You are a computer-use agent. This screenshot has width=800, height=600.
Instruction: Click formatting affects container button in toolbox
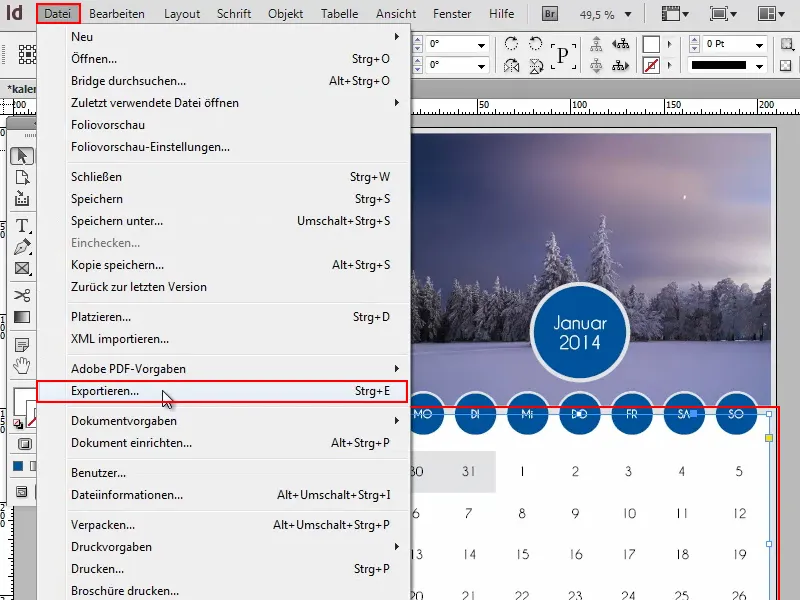point(24,444)
